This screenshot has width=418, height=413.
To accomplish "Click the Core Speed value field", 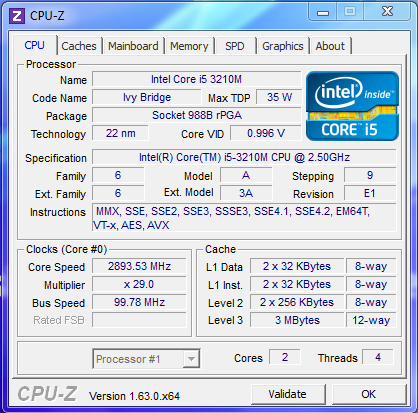I will tap(139, 266).
